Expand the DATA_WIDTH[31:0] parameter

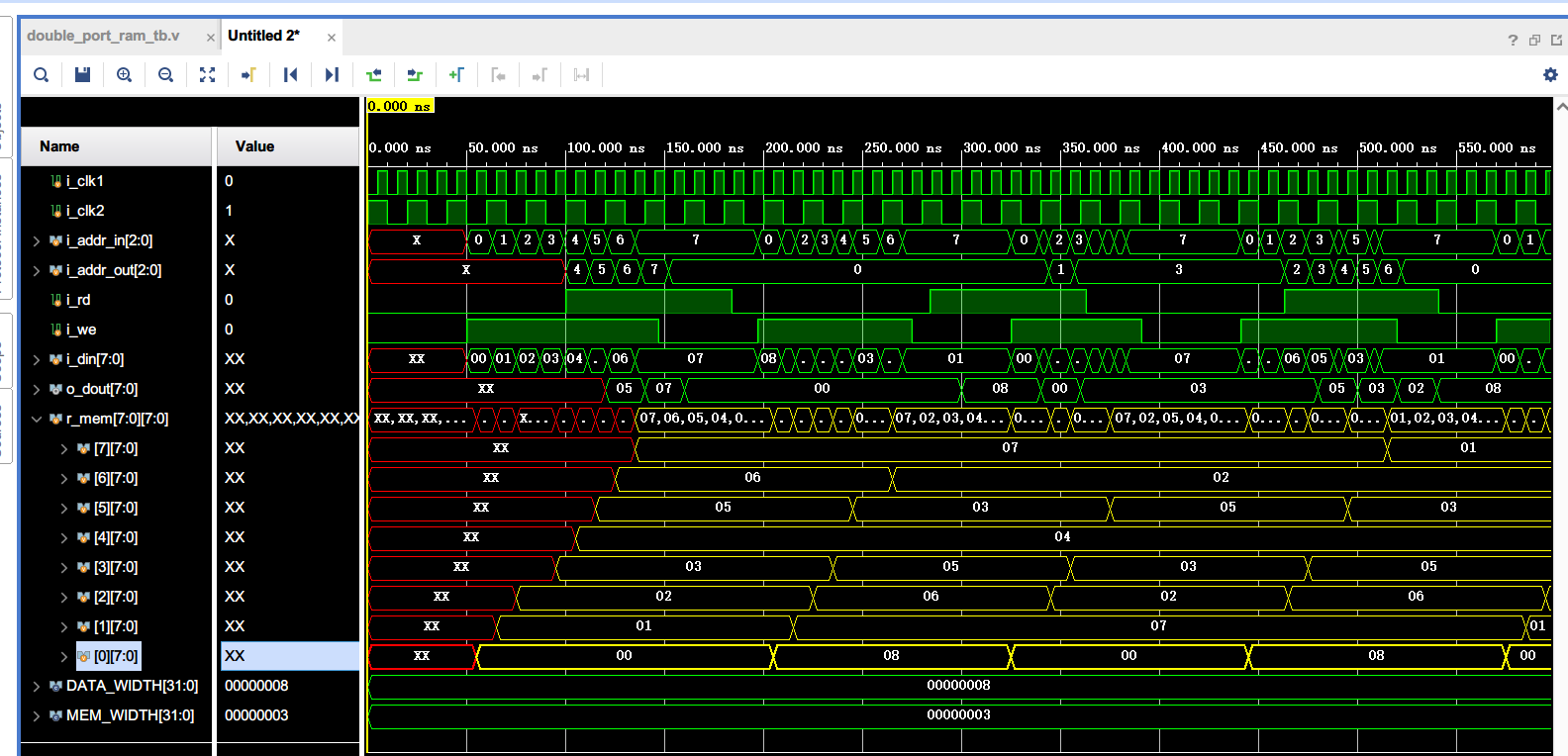[37, 686]
